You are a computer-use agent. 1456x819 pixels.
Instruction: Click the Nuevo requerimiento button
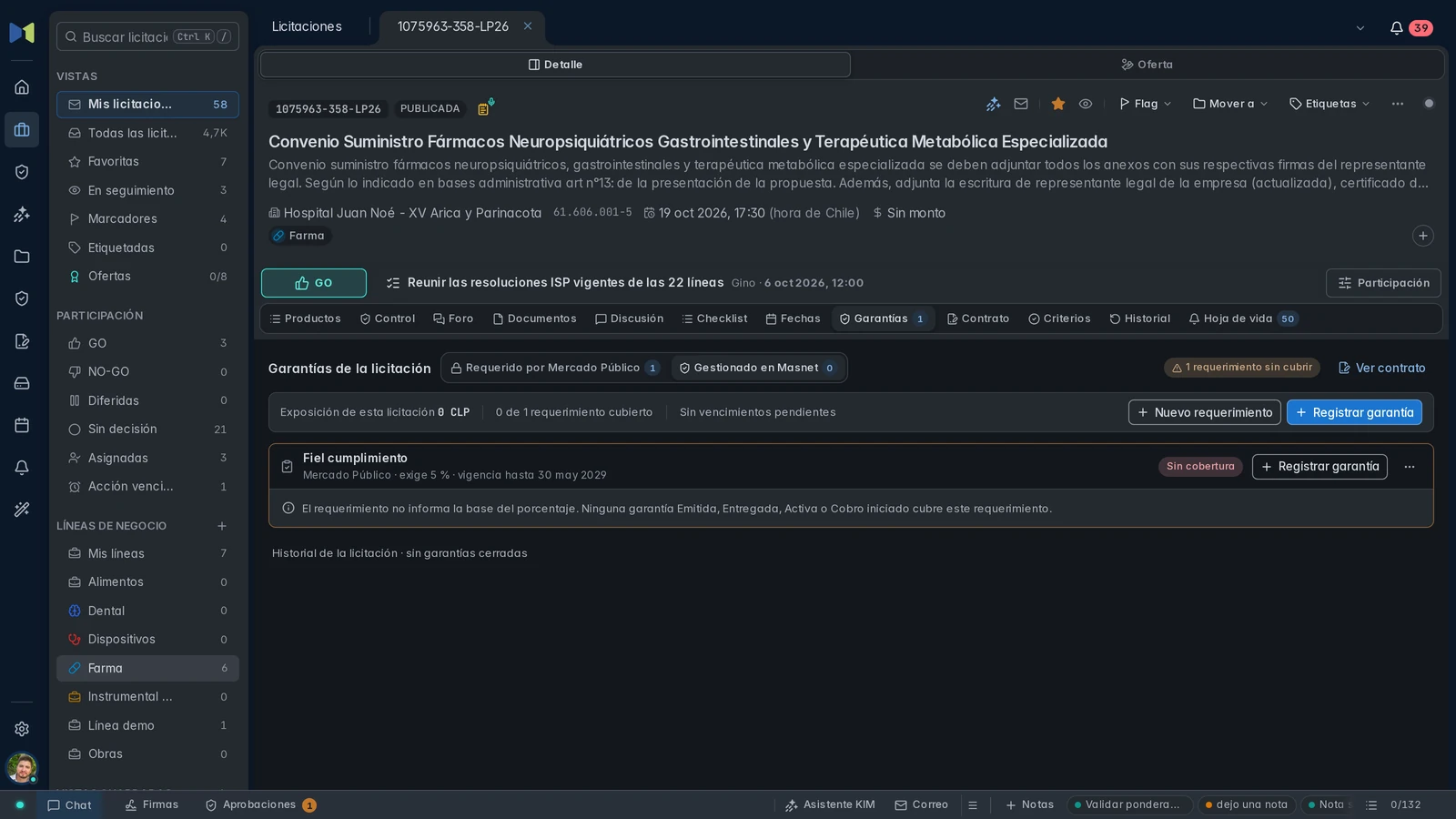(x=1204, y=412)
